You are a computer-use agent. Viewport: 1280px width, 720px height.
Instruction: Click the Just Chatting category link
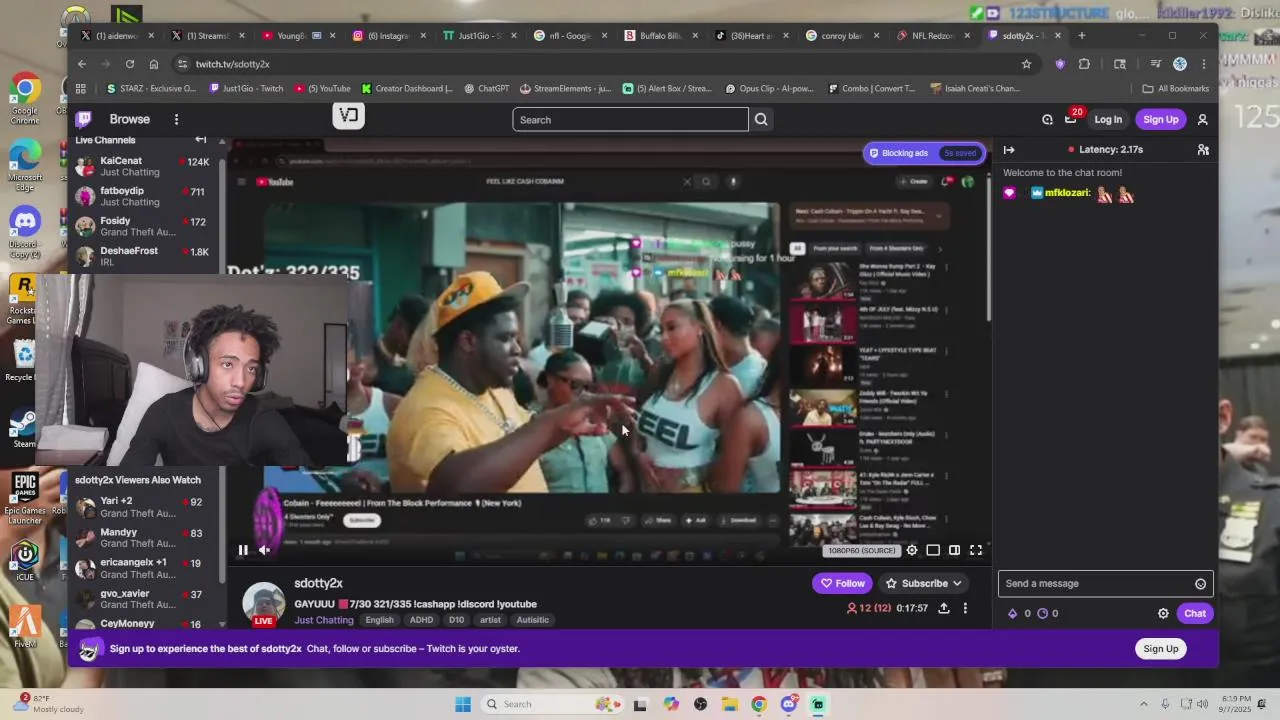[x=324, y=620]
